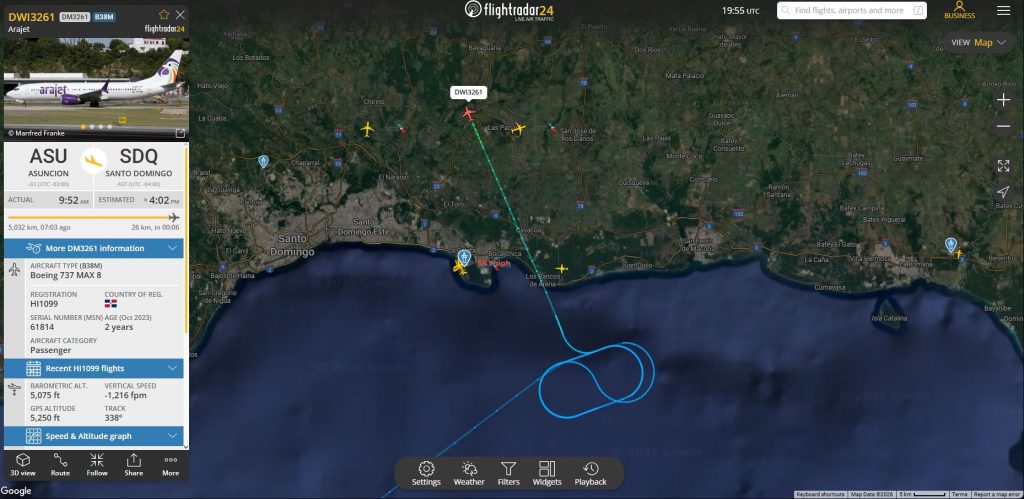1024x499 pixels.
Task: Share this DWI3261 flight
Action: coord(133,464)
